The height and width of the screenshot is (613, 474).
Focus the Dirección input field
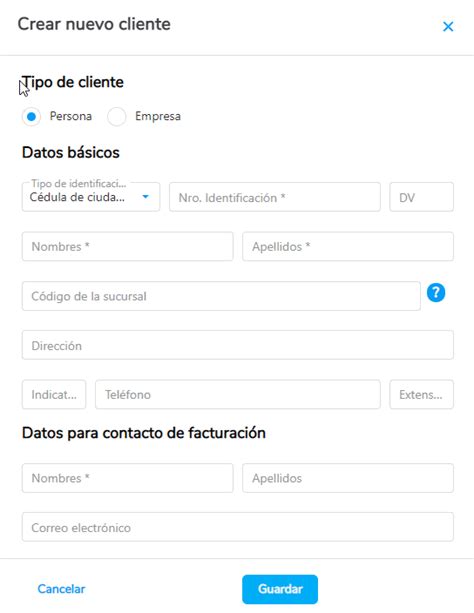click(238, 345)
